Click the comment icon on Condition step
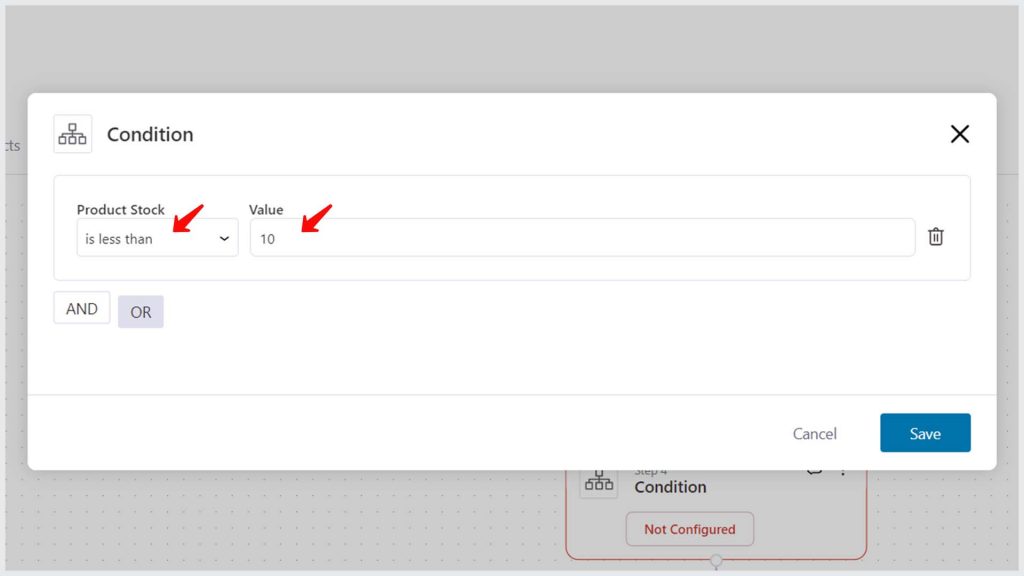1024x576 pixels. pos(814,472)
